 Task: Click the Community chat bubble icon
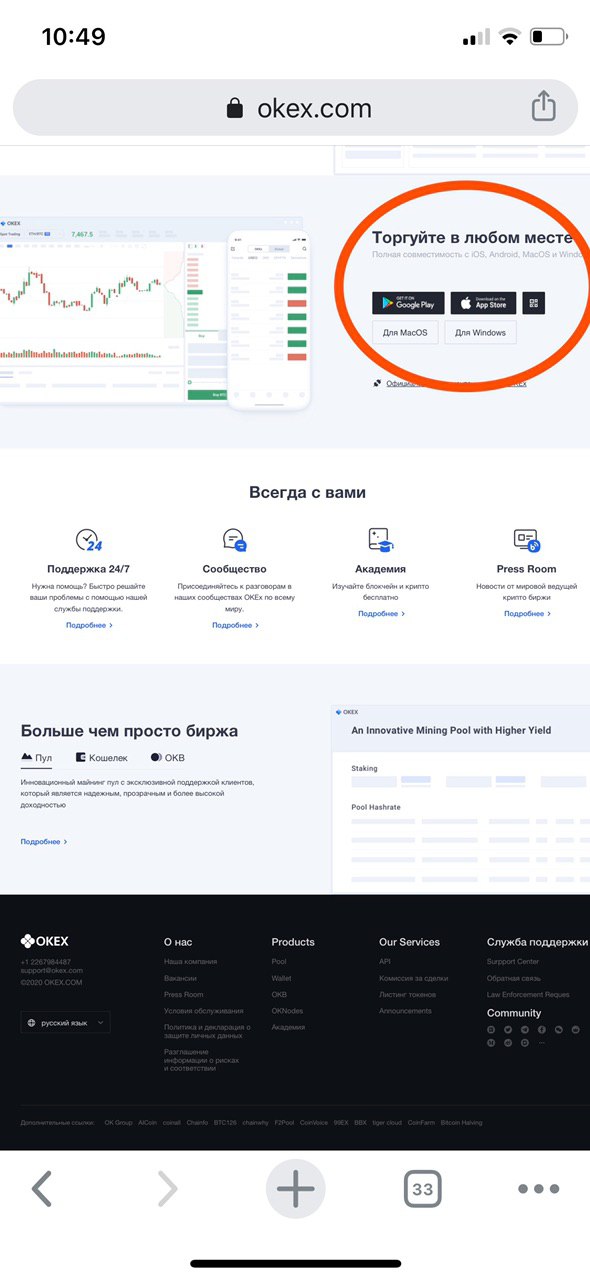[234, 541]
